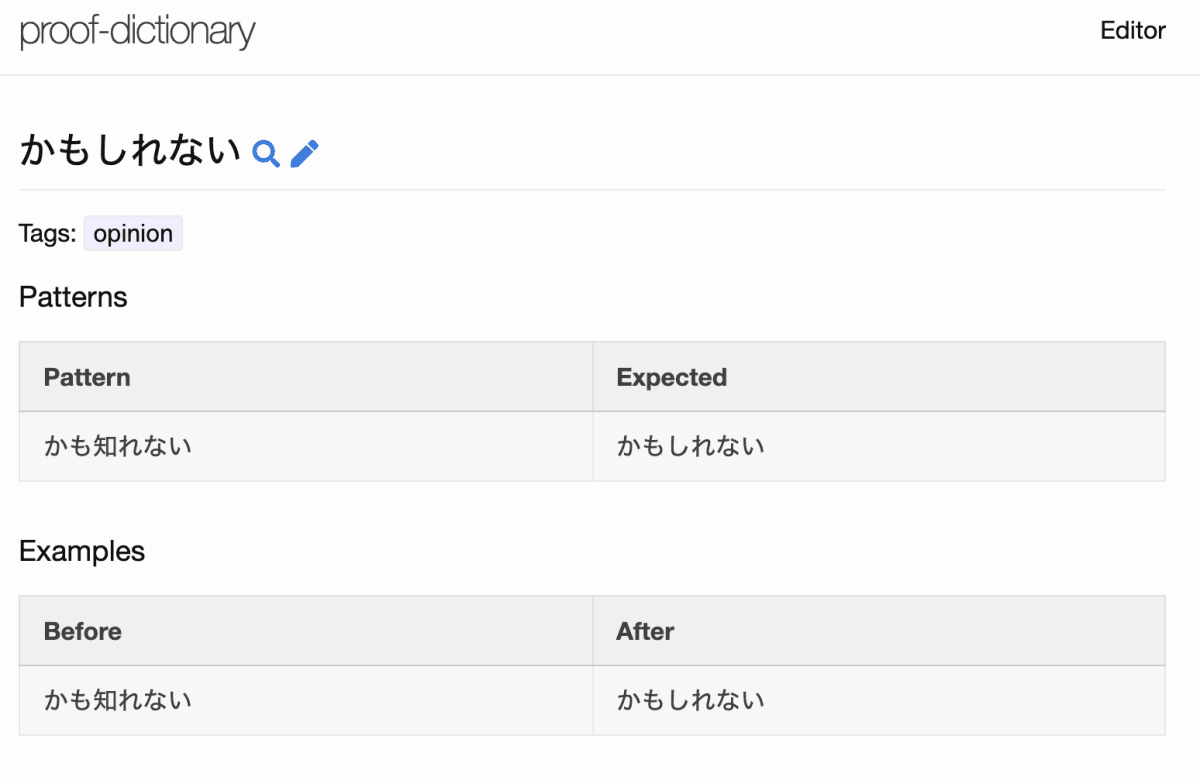1200x784 pixels.
Task: Click the magnifier search icon beside the title
Action: pos(266,153)
